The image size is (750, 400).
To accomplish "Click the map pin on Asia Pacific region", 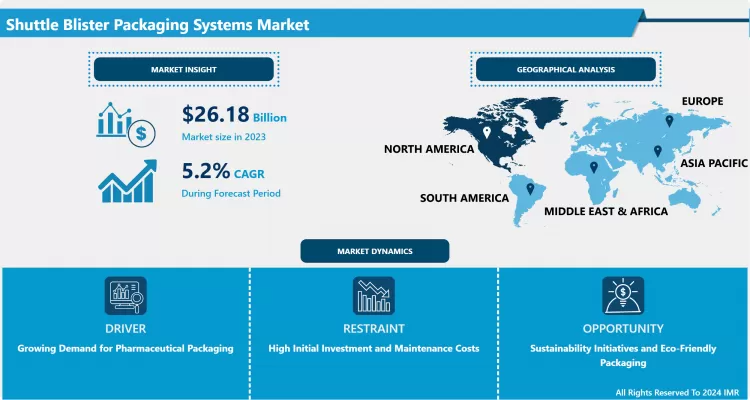I will pyautogui.click(x=657, y=152).
